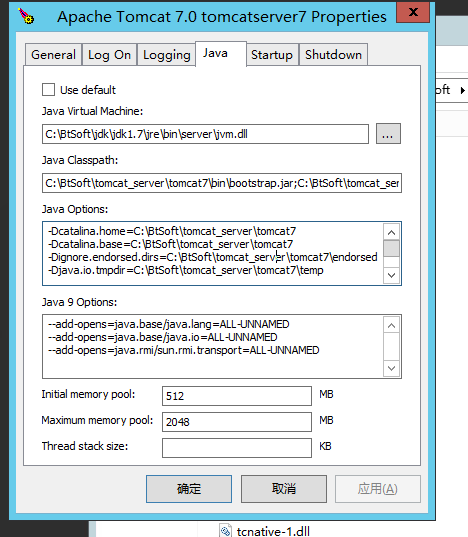Click the Initial memory pool field
Viewport: 468px width, 537px height.
tap(237, 396)
